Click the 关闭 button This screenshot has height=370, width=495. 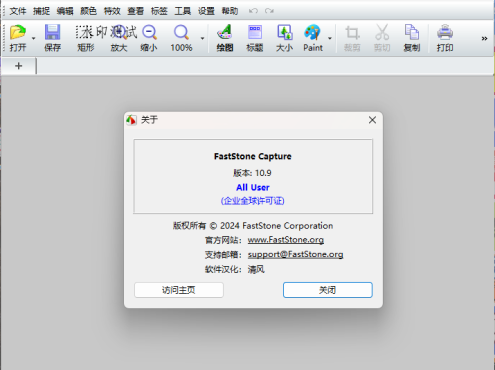328,290
